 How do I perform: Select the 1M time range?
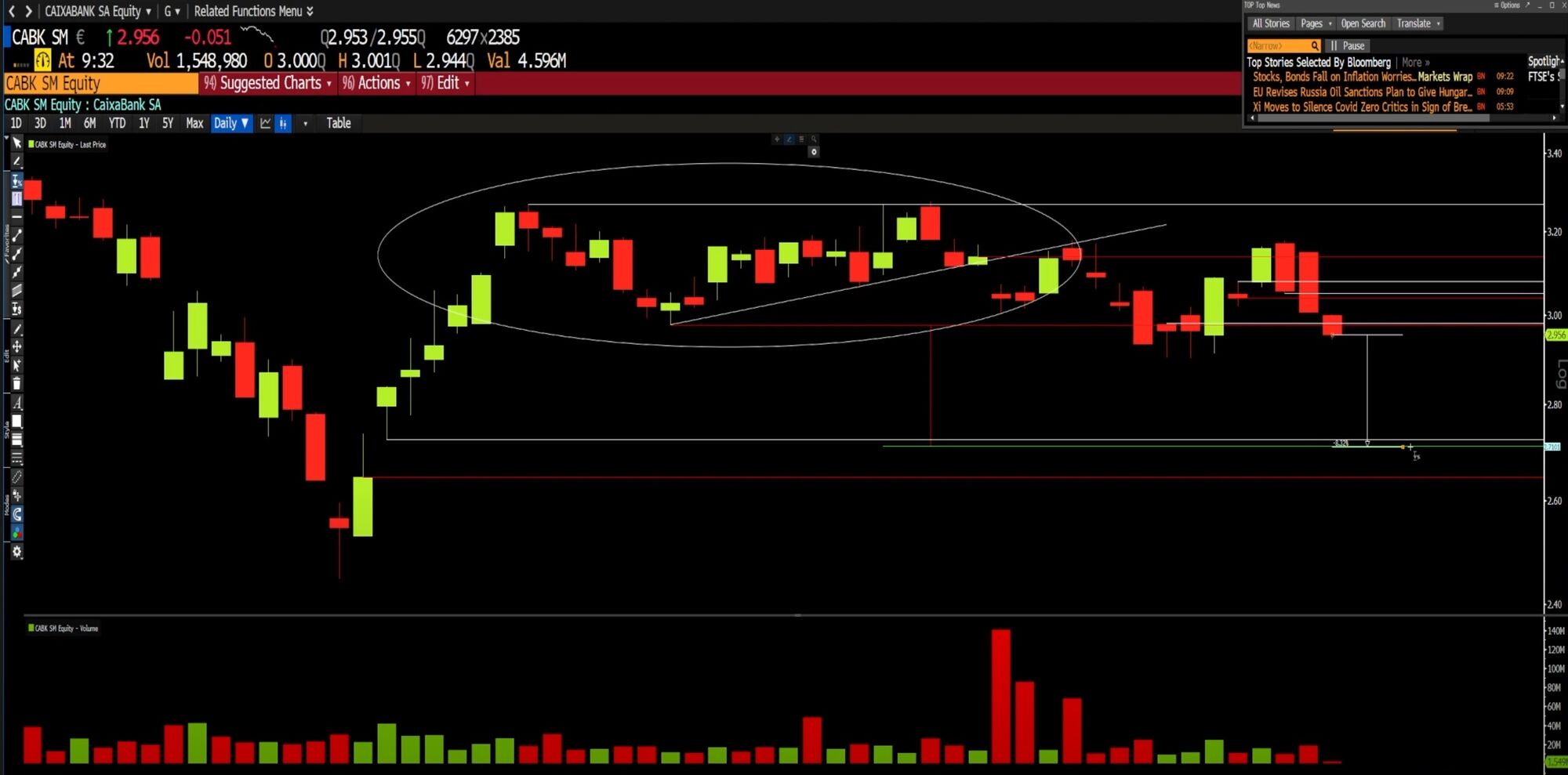tap(65, 123)
